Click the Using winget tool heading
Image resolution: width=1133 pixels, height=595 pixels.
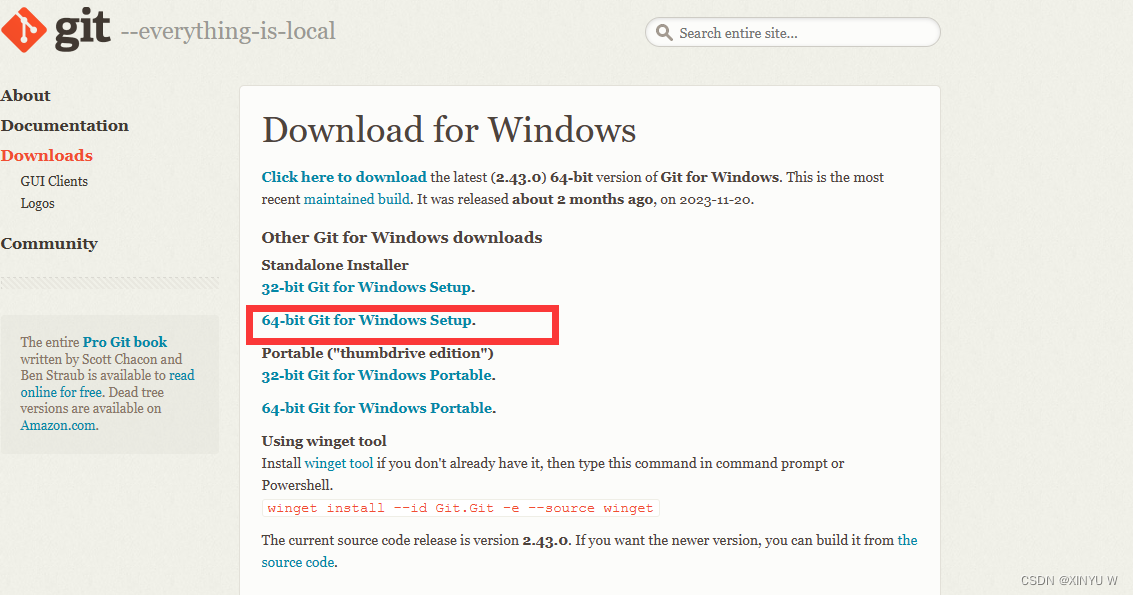324,441
